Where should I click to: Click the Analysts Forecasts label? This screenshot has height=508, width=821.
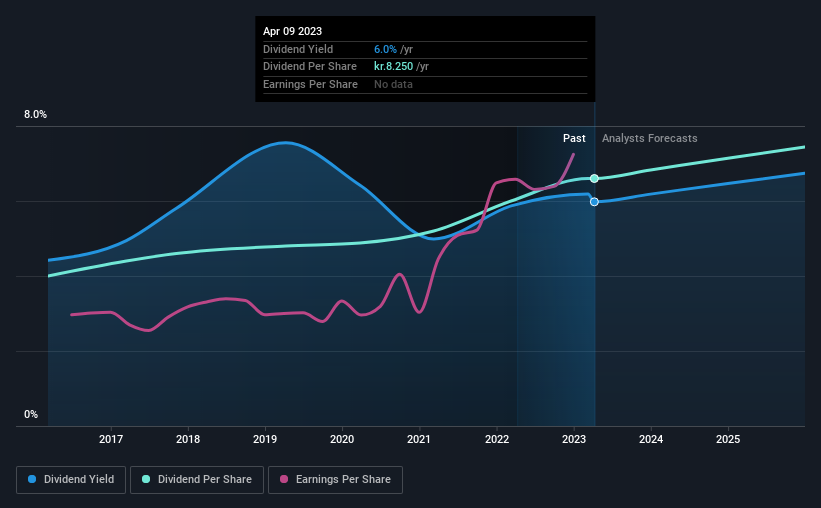click(x=650, y=138)
